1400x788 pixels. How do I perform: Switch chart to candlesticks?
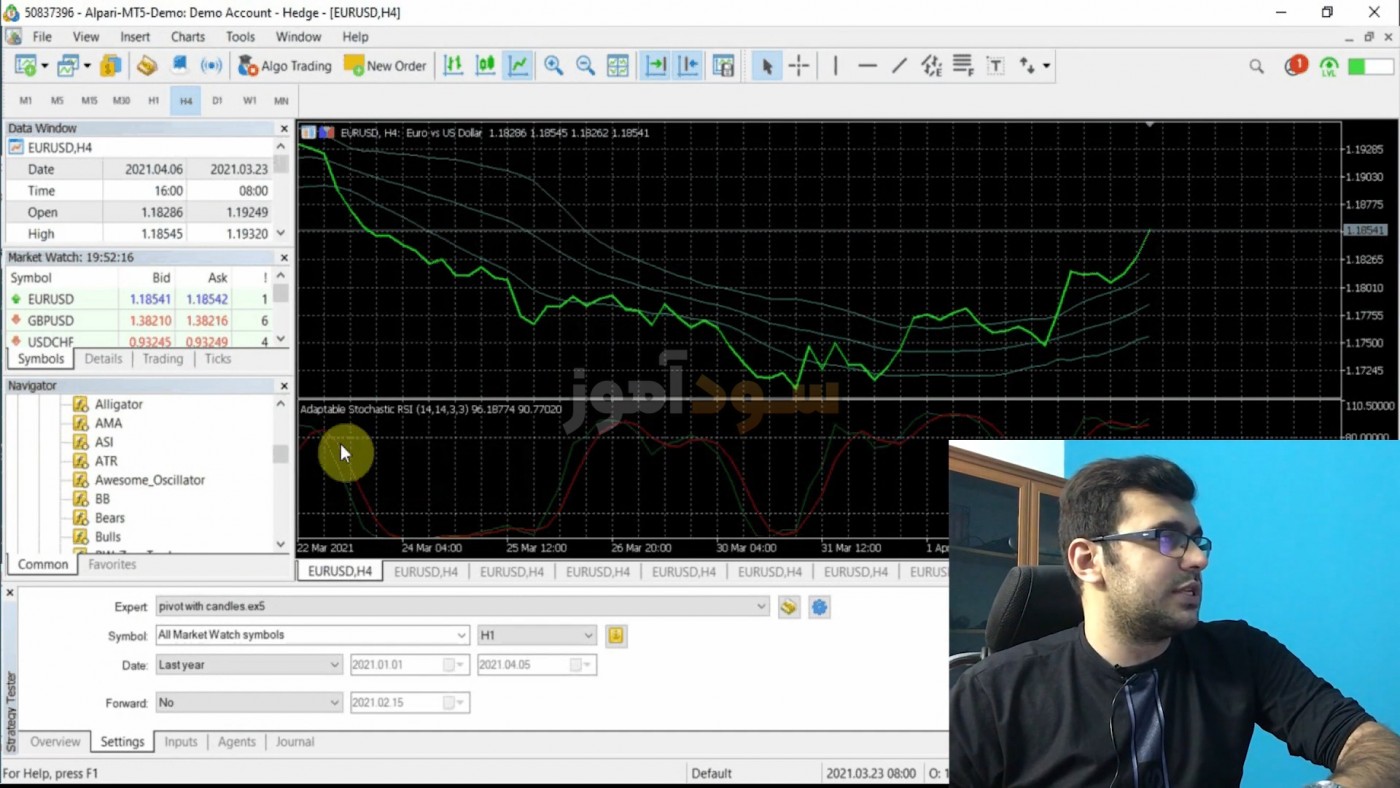(486, 66)
